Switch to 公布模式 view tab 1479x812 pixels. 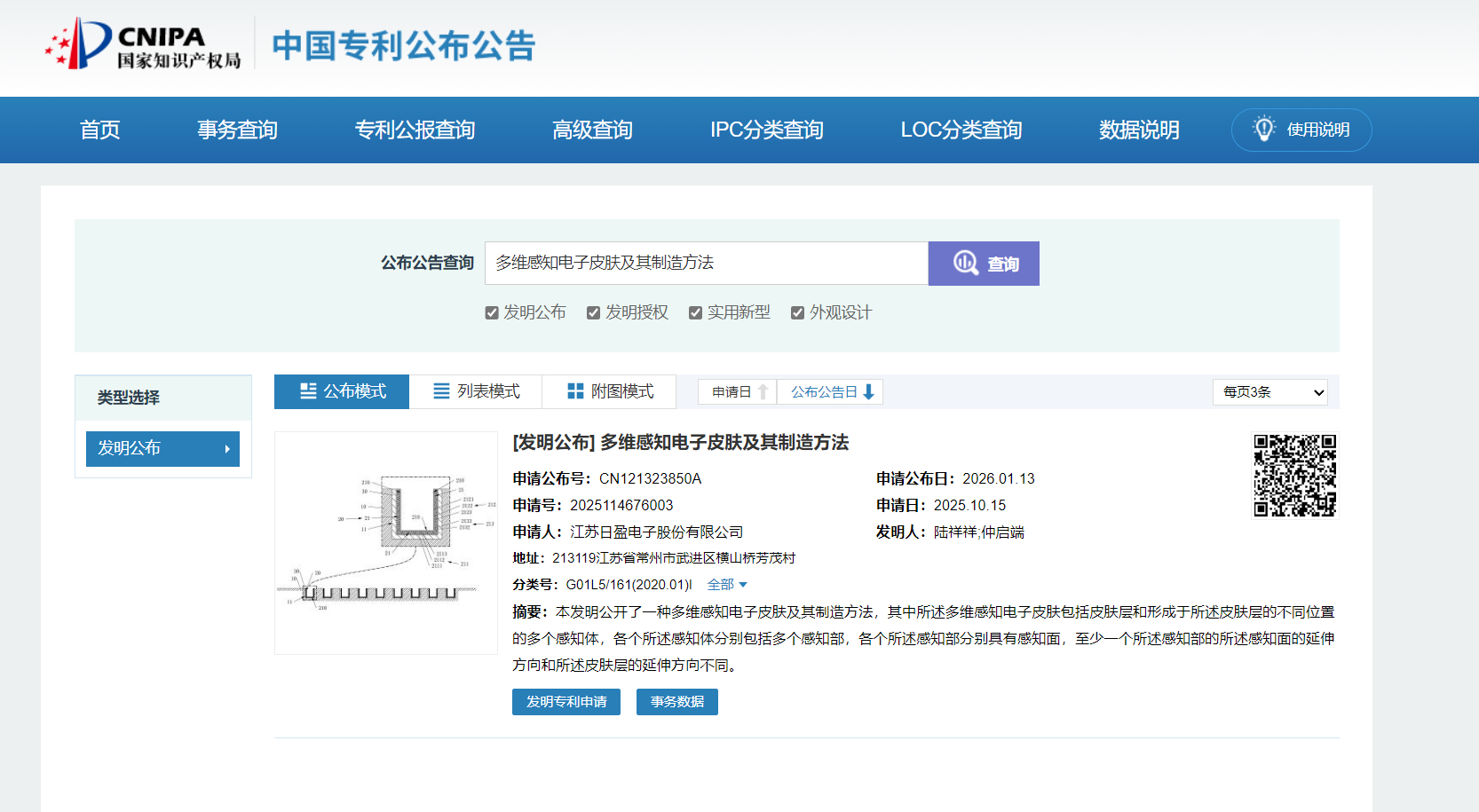[x=342, y=391]
